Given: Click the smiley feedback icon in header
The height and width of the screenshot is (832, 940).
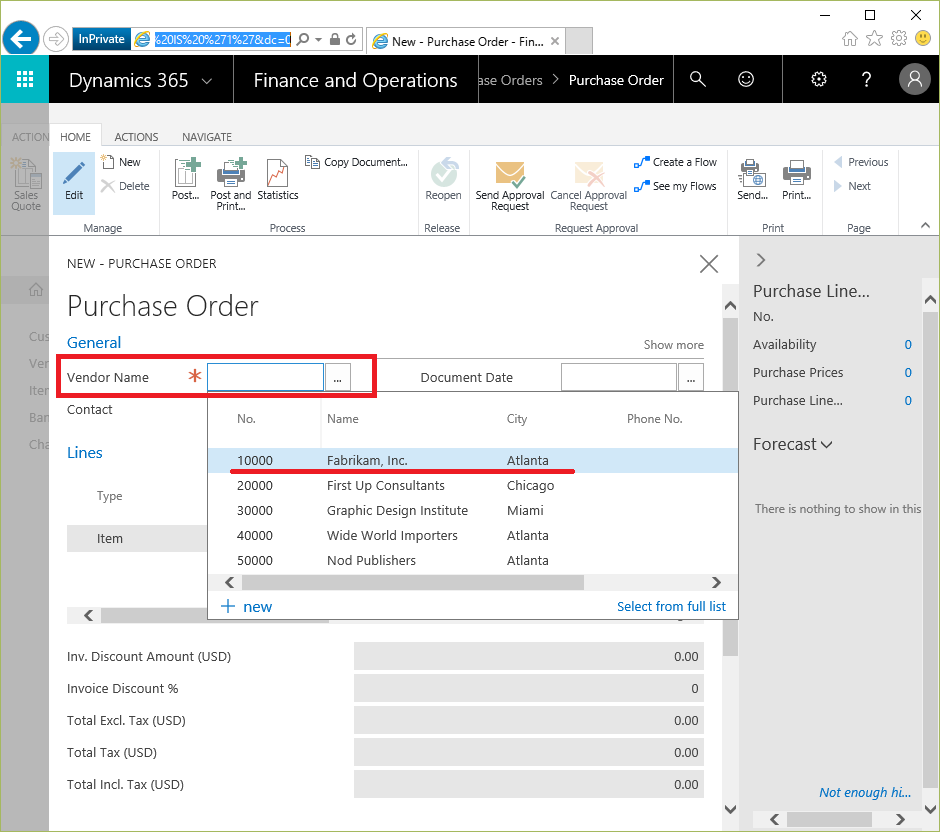Looking at the screenshot, I should (x=746, y=79).
